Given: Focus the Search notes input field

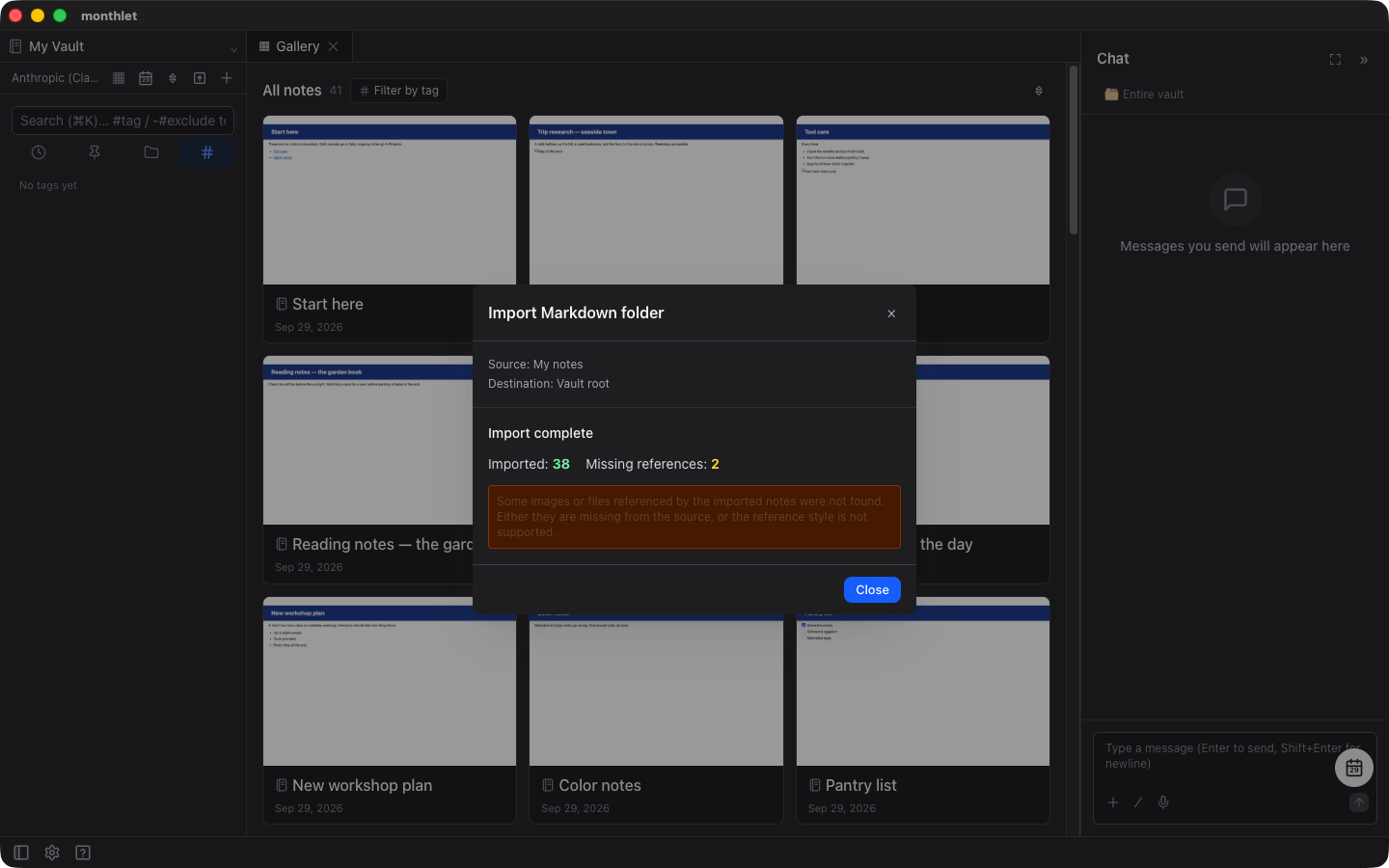Looking at the screenshot, I should coord(123,121).
